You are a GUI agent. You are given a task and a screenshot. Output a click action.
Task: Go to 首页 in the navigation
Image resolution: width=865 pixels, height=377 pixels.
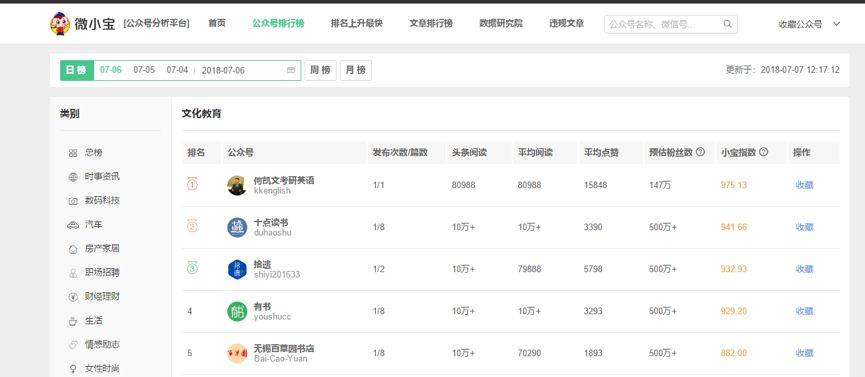(217, 23)
